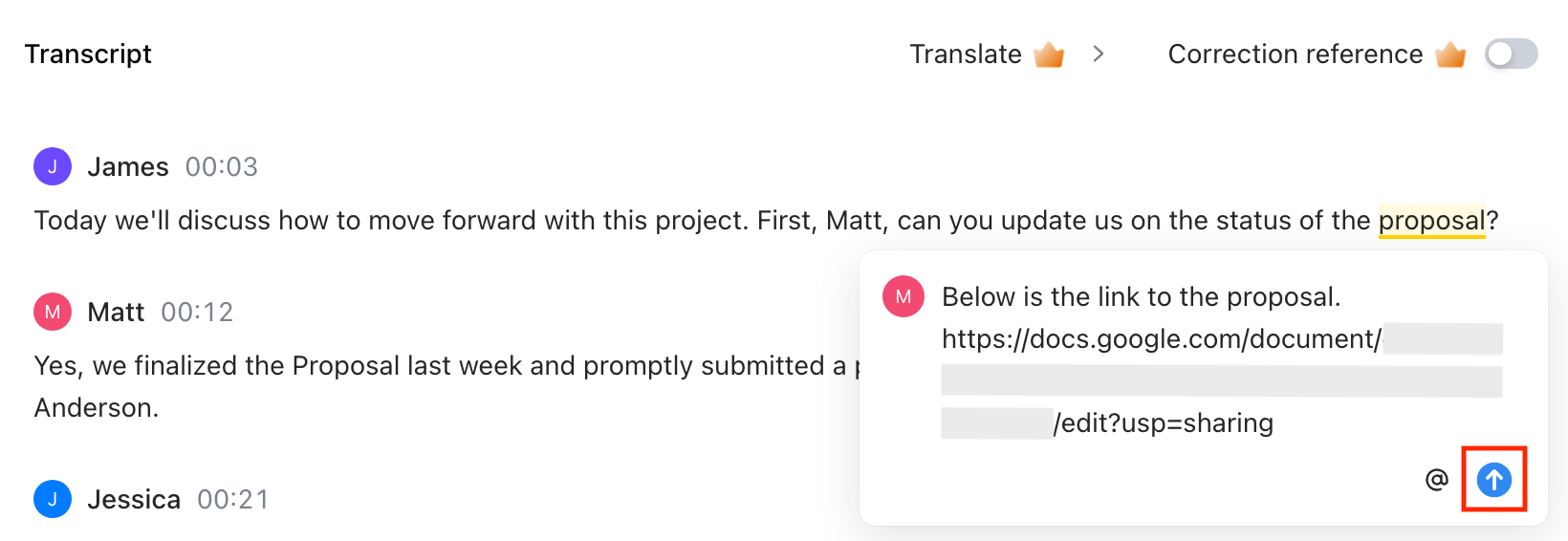Jump to James's 00:03 timestamp
This screenshot has height=541, width=1568.
(x=221, y=167)
